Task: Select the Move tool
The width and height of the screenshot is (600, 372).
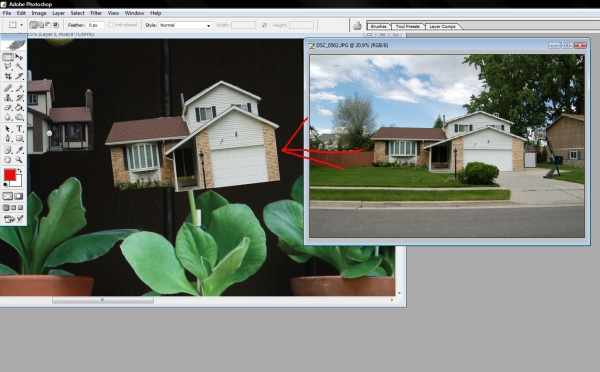Action: pos(19,57)
